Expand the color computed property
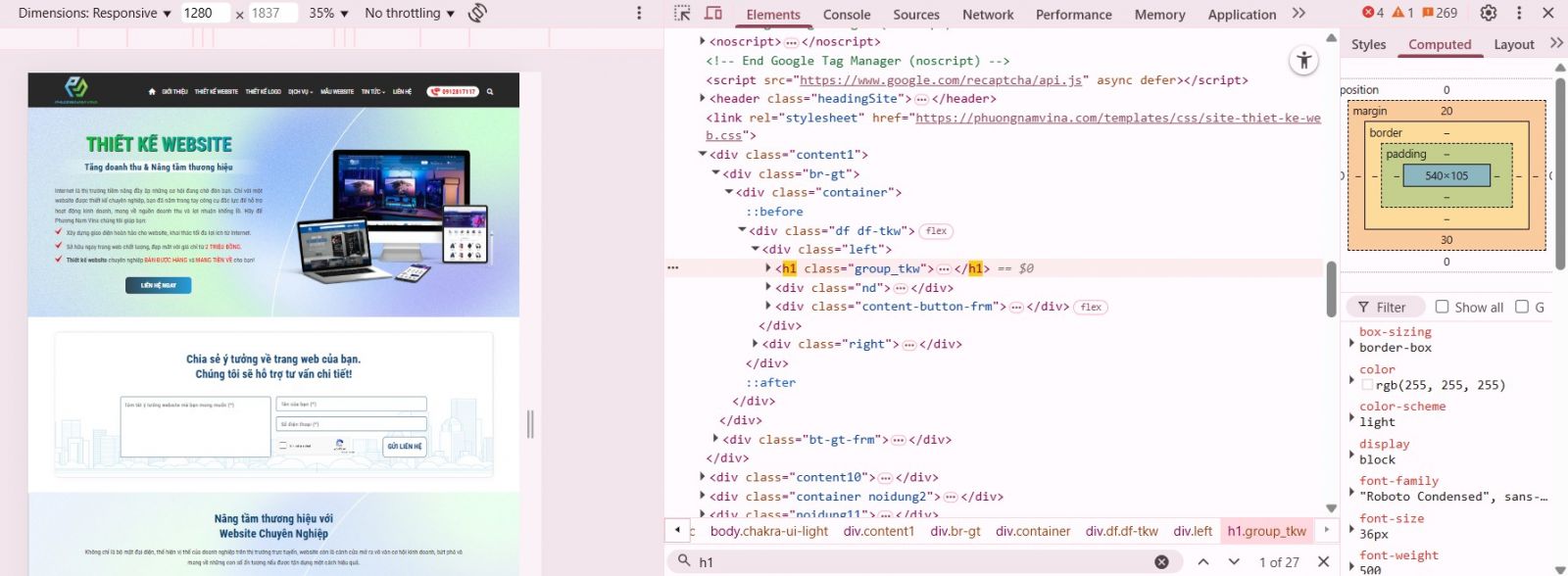The width and height of the screenshot is (1568, 576). [x=1351, y=379]
